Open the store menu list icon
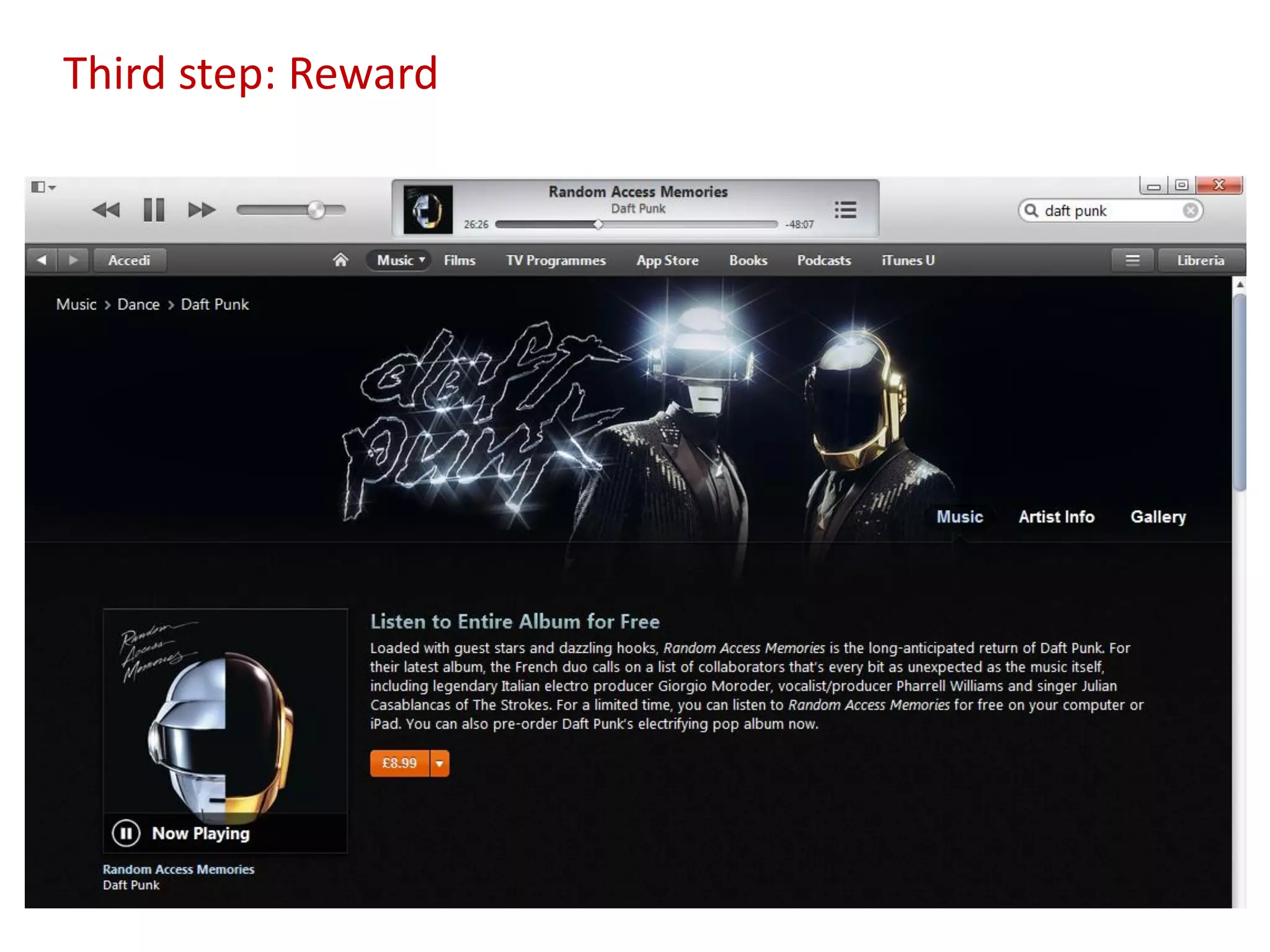 pos(1132,260)
